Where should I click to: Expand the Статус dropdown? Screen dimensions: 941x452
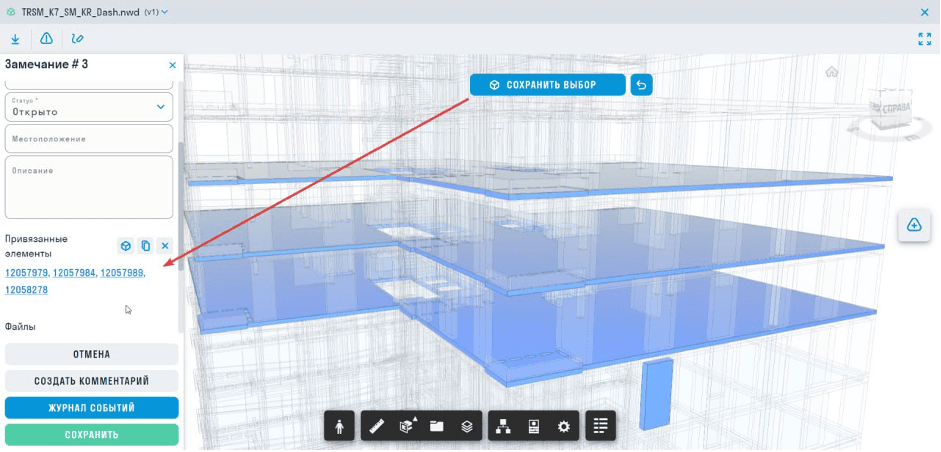(160, 107)
